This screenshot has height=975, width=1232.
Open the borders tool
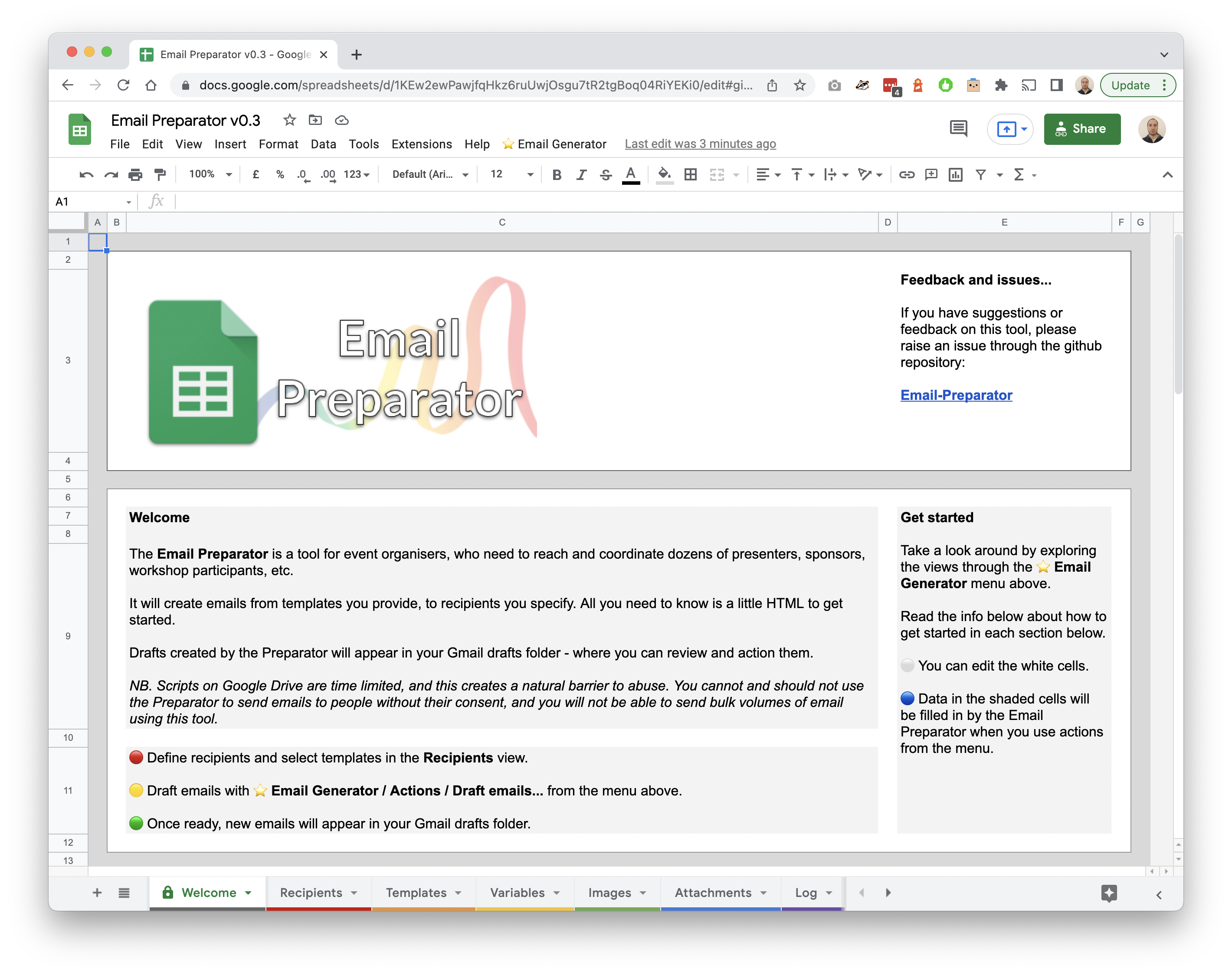pyautogui.click(x=690, y=175)
